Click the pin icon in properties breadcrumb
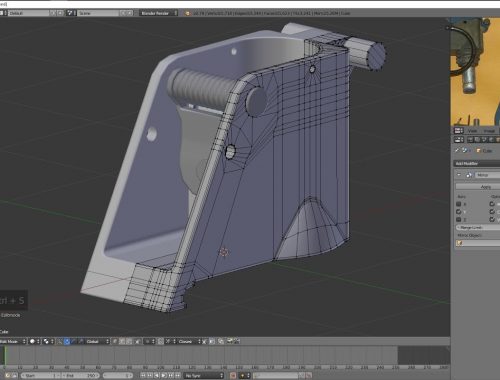 point(457,151)
